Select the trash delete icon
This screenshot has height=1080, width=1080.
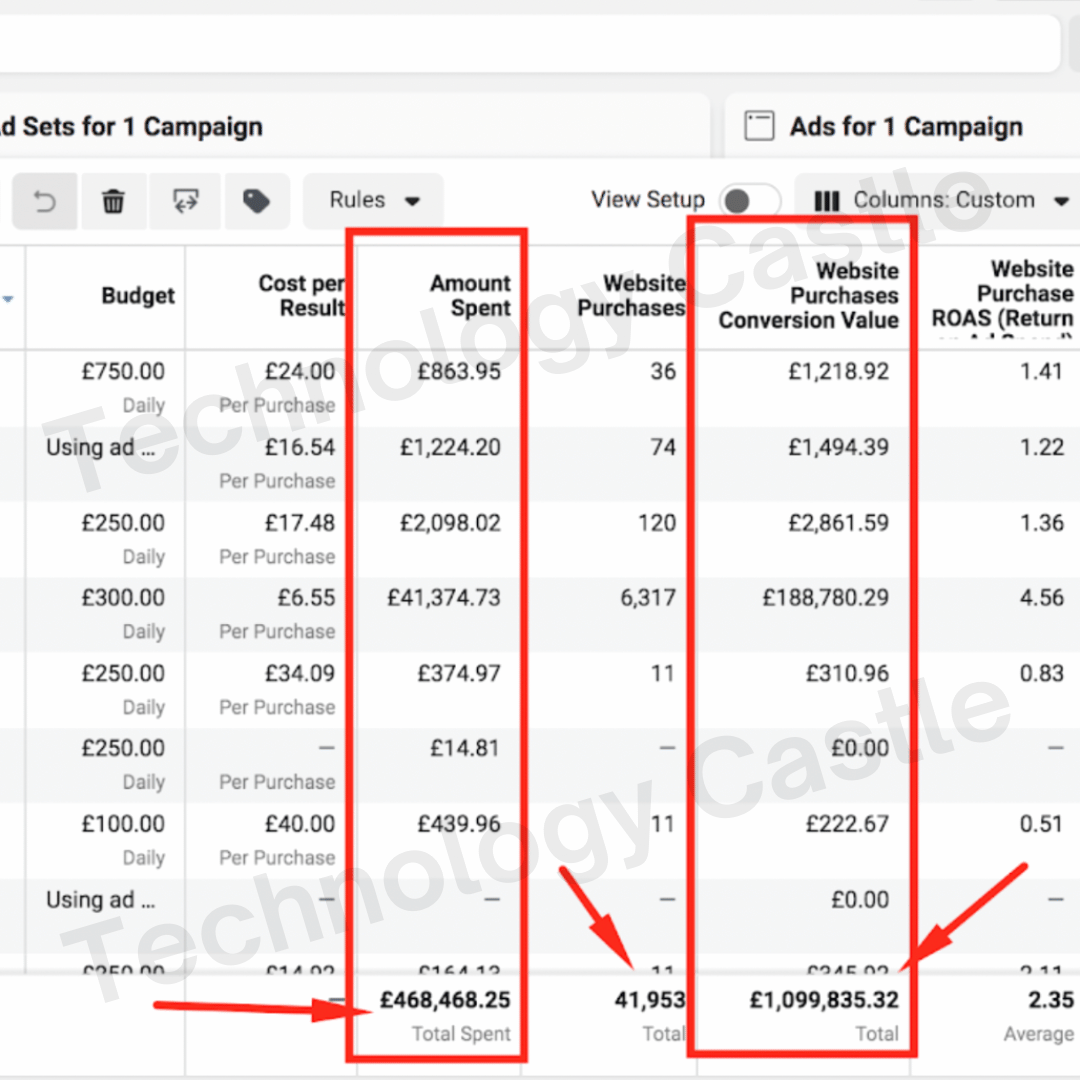point(113,200)
